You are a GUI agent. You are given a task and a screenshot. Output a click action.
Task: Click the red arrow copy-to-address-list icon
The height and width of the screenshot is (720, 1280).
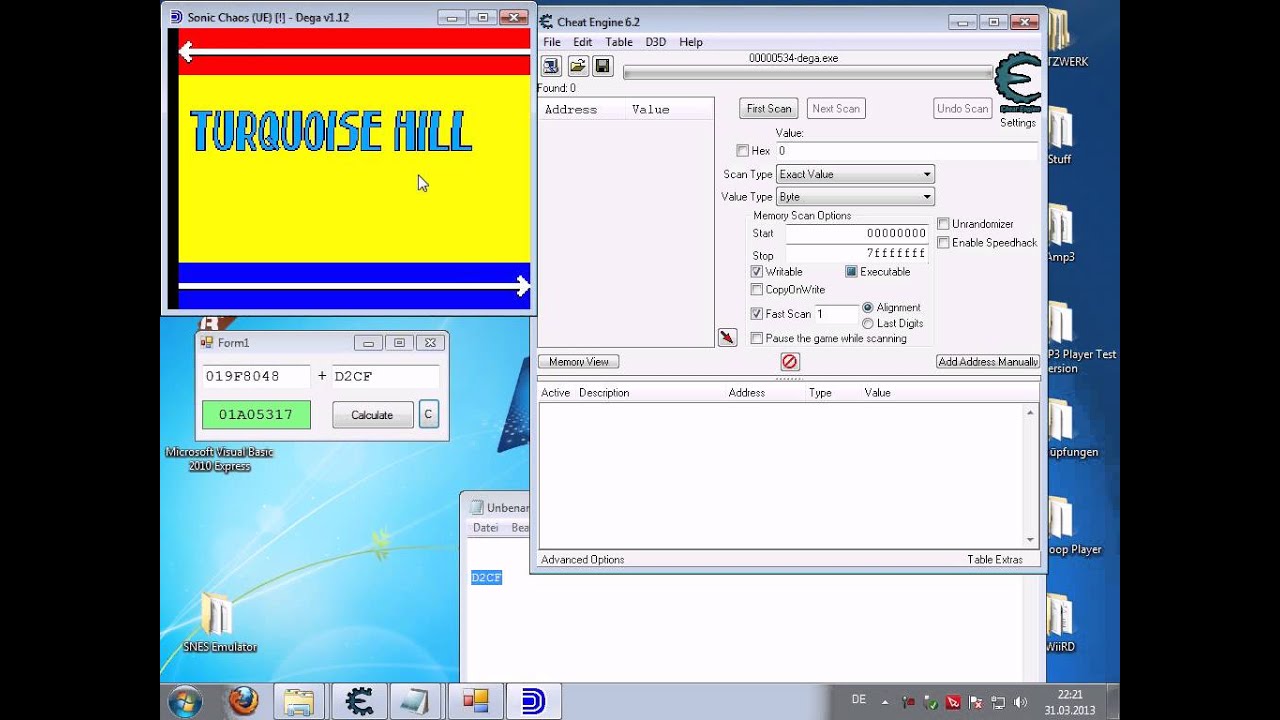(x=727, y=338)
